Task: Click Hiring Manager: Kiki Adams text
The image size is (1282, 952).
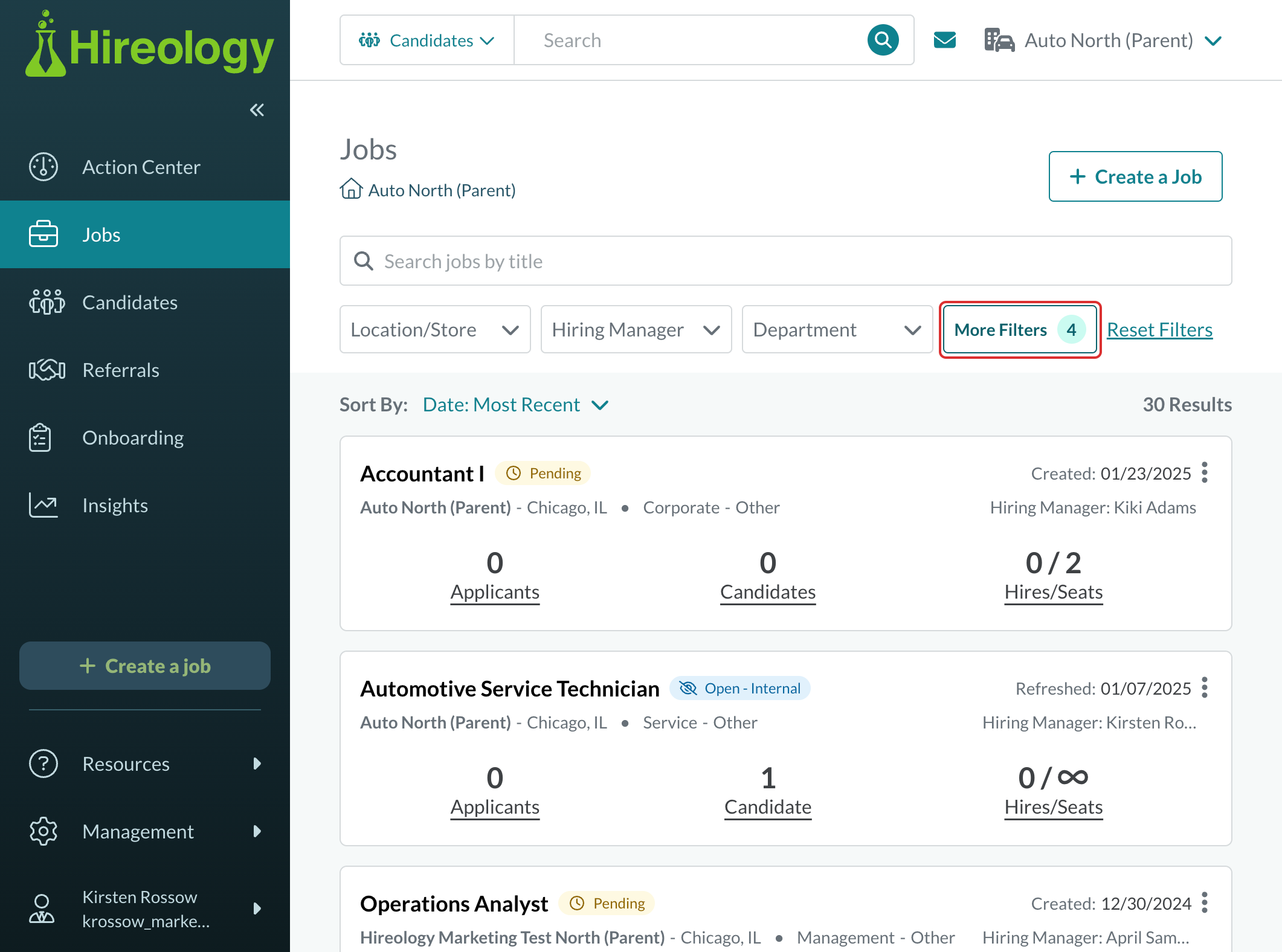Action: click(1093, 507)
